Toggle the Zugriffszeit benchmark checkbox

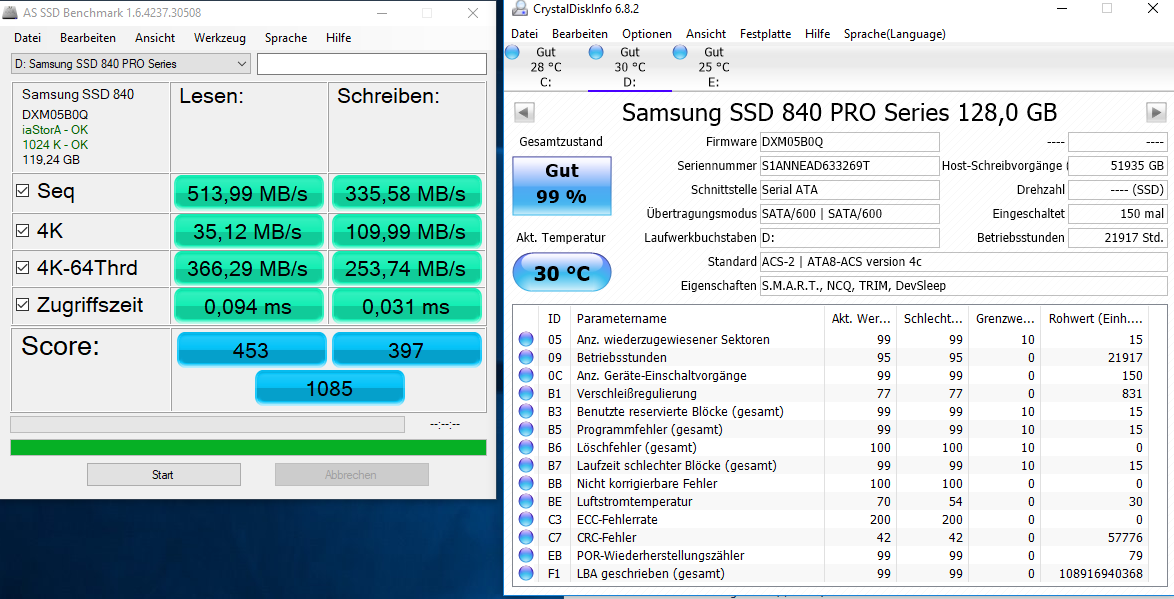coord(22,305)
